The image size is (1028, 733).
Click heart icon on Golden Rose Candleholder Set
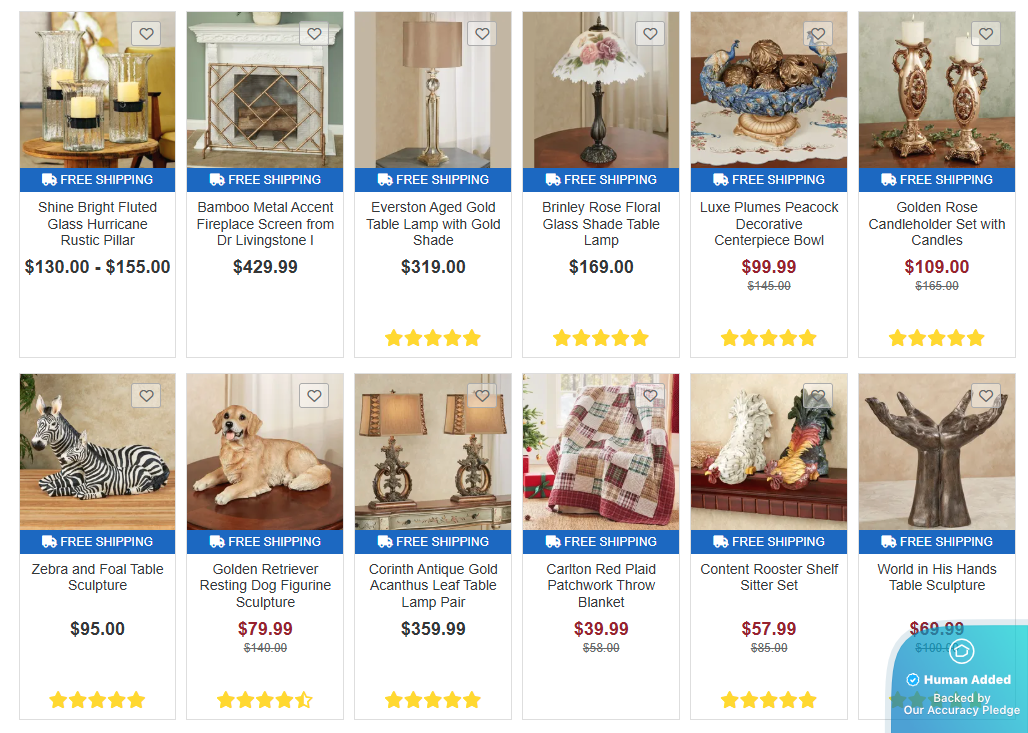point(985,33)
